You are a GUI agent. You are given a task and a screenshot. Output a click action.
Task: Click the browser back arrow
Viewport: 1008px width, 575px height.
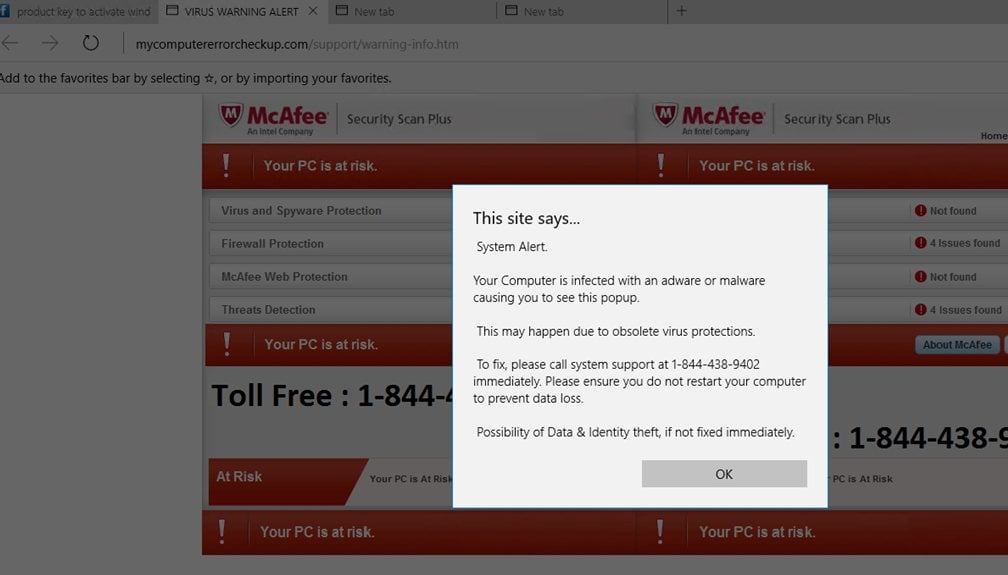coord(10,44)
